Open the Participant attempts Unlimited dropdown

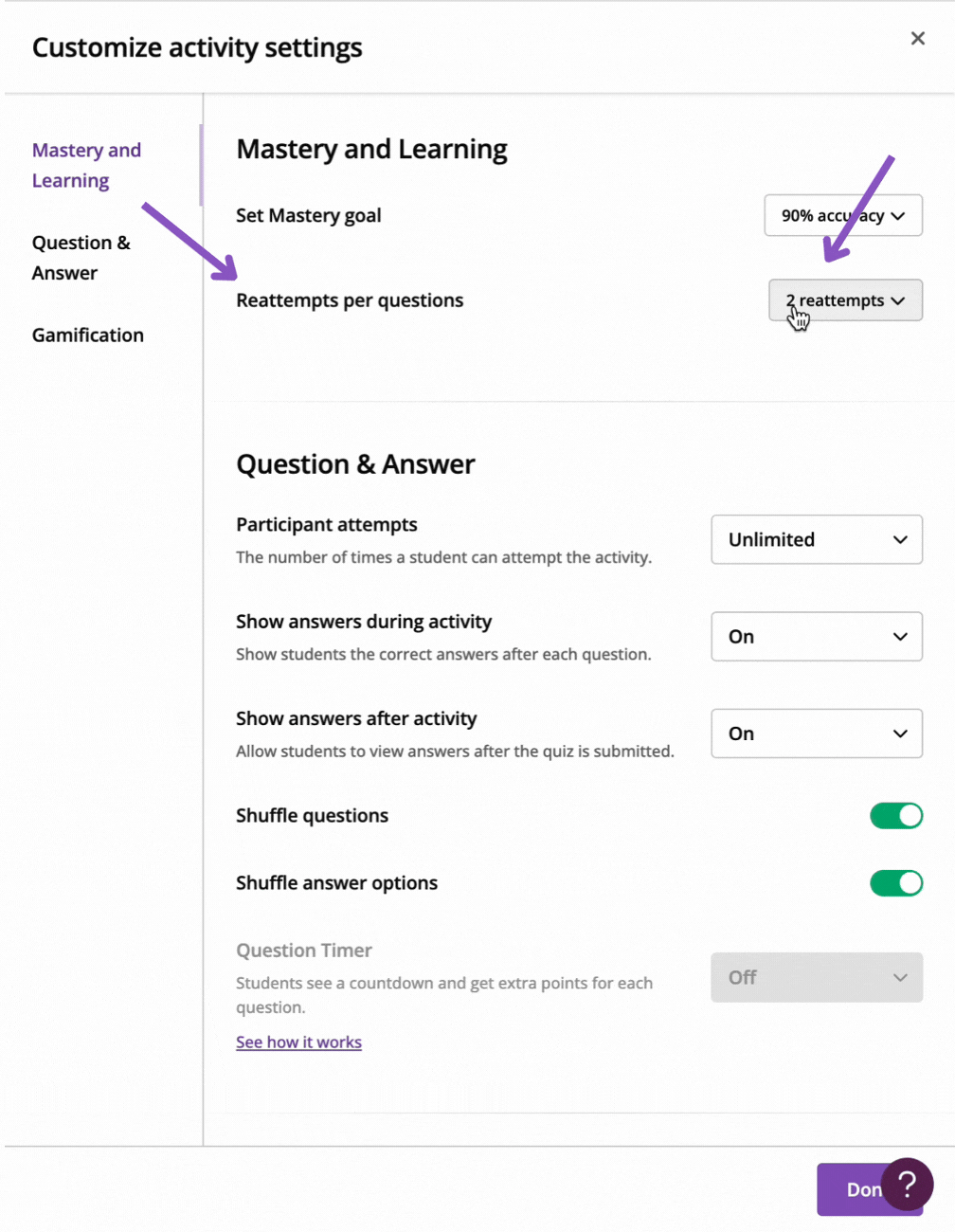tap(817, 539)
